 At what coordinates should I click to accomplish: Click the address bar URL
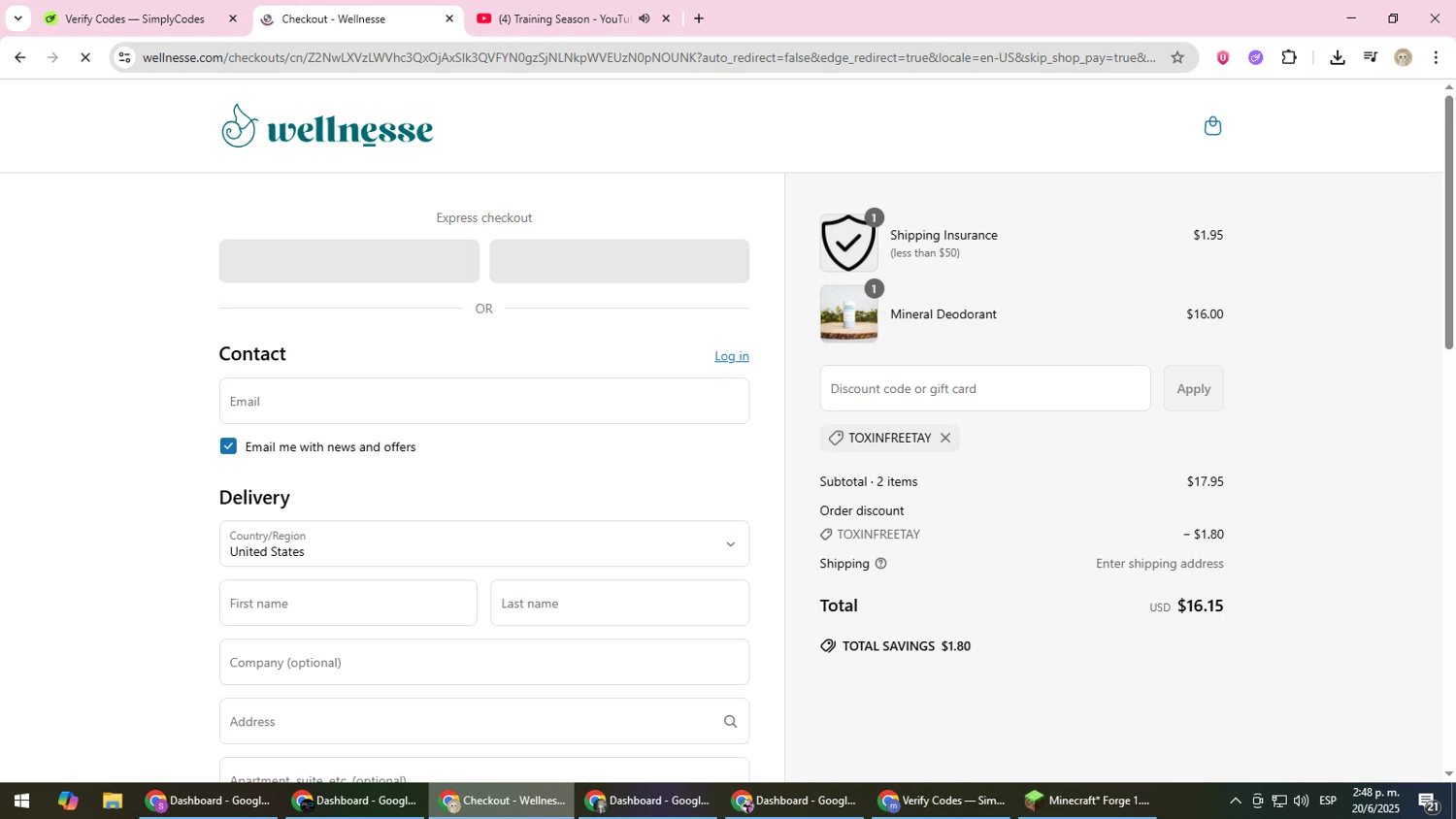(x=649, y=57)
